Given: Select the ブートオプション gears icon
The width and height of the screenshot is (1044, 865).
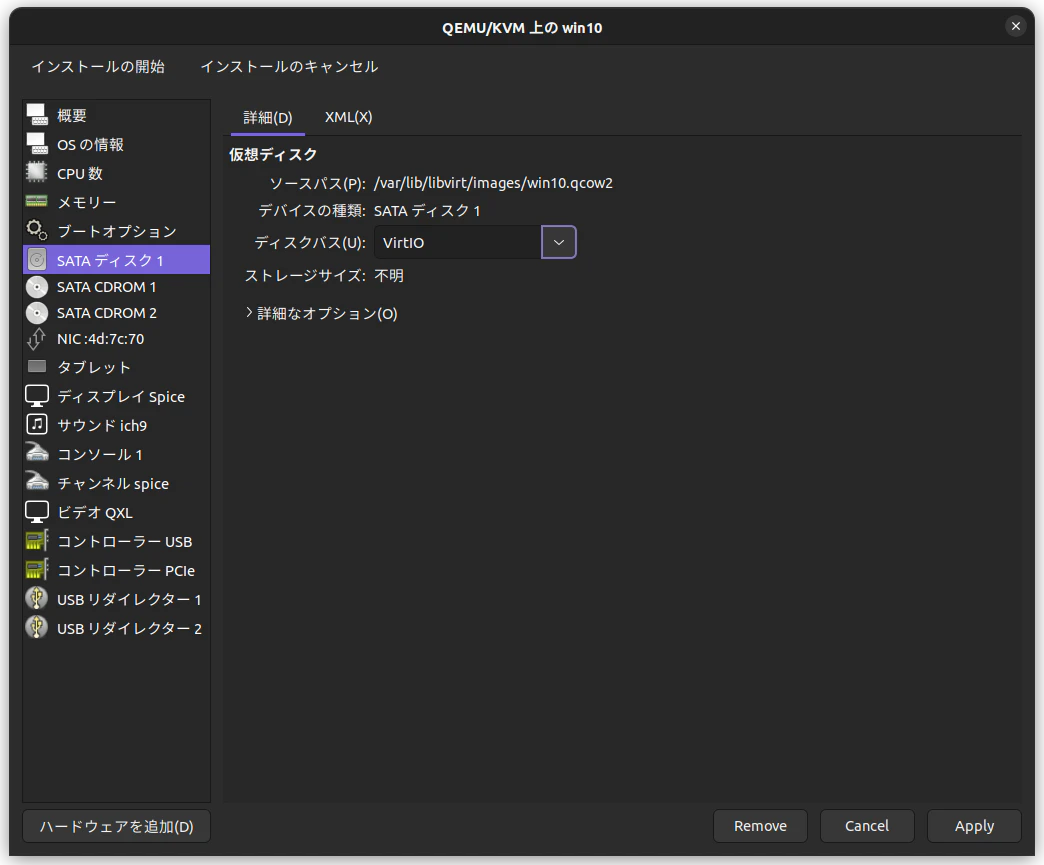Looking at the screenshot, I should click(37, 230).
